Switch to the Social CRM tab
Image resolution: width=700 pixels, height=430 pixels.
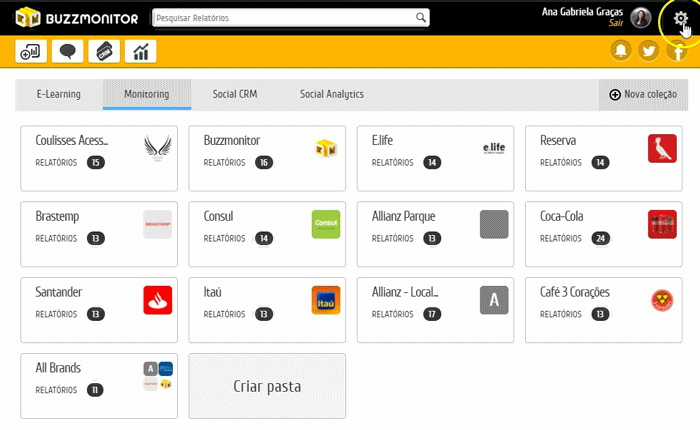(x=235, y=94)
